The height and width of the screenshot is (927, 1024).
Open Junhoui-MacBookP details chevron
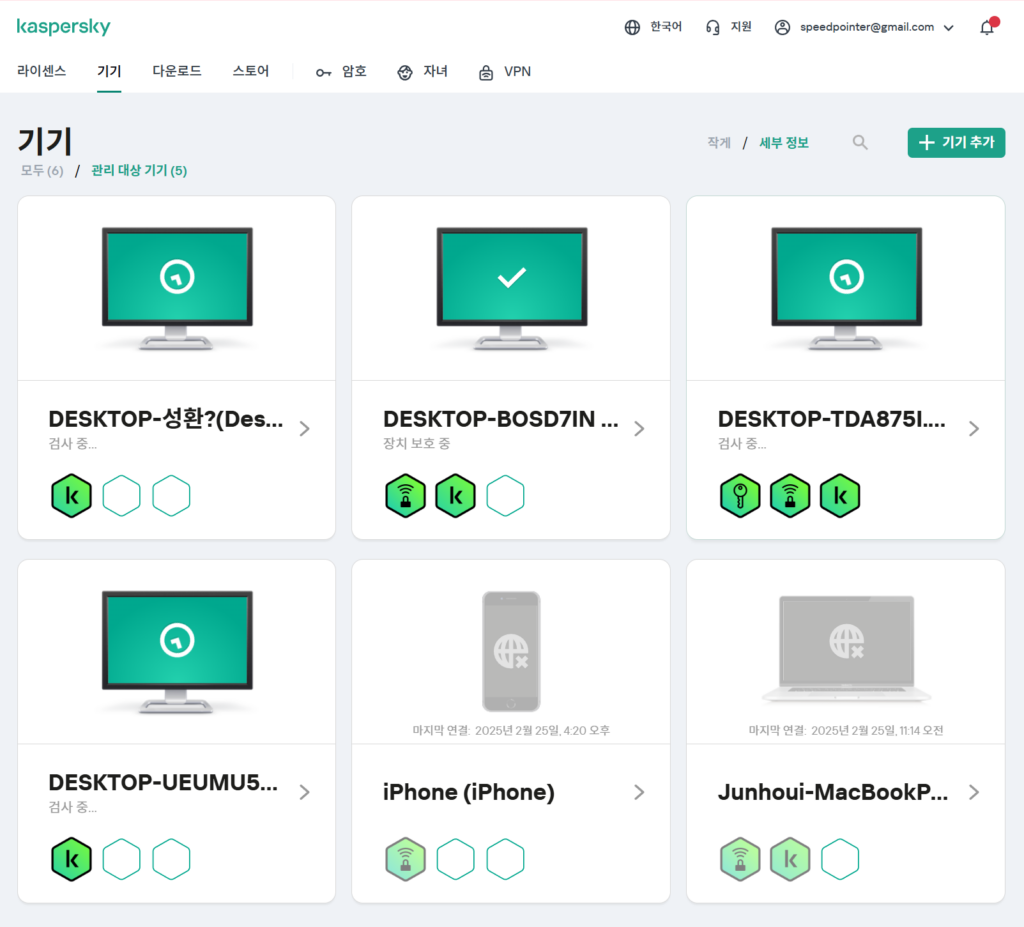(x=974, y=792)
